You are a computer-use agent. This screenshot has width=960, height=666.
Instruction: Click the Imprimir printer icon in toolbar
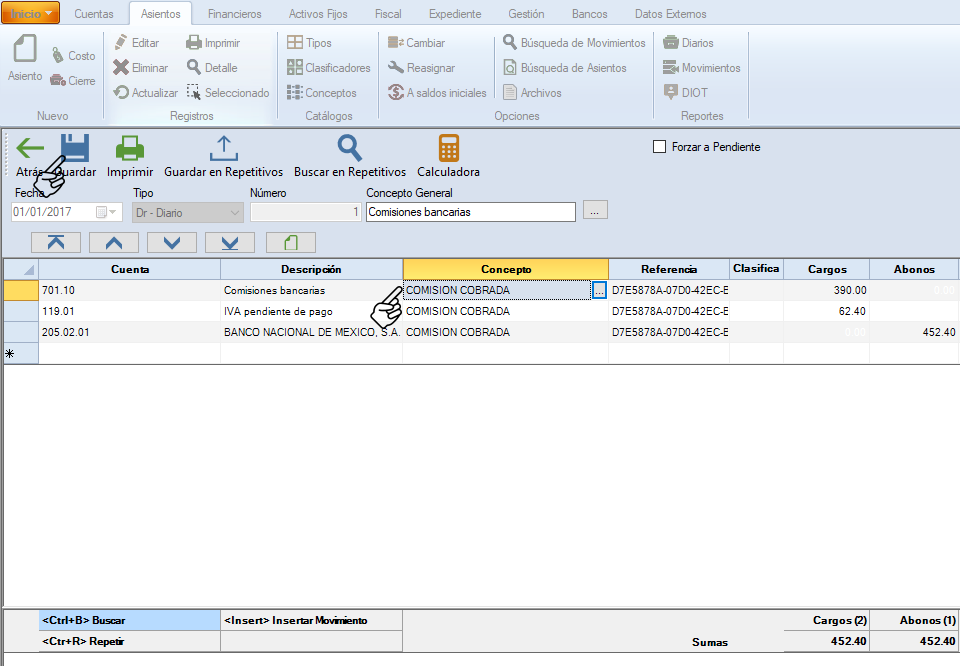[130, 149]
